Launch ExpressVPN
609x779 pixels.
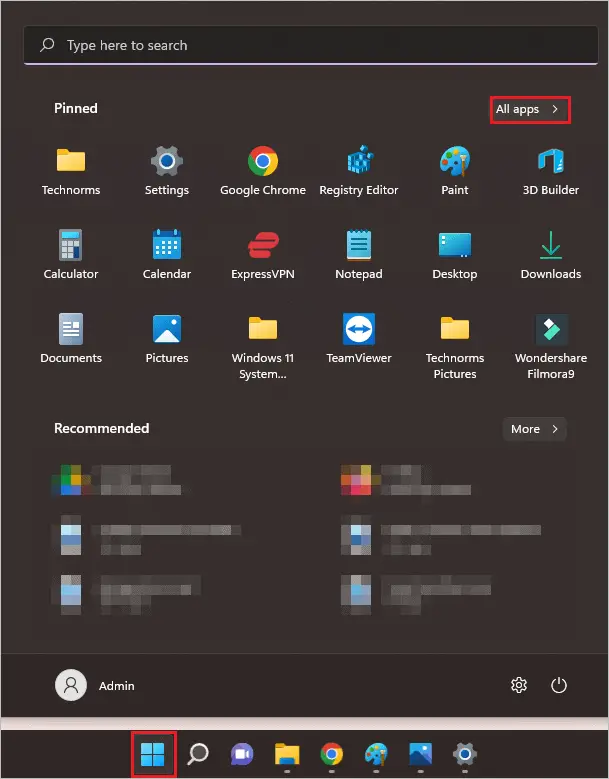coord(263,255)
